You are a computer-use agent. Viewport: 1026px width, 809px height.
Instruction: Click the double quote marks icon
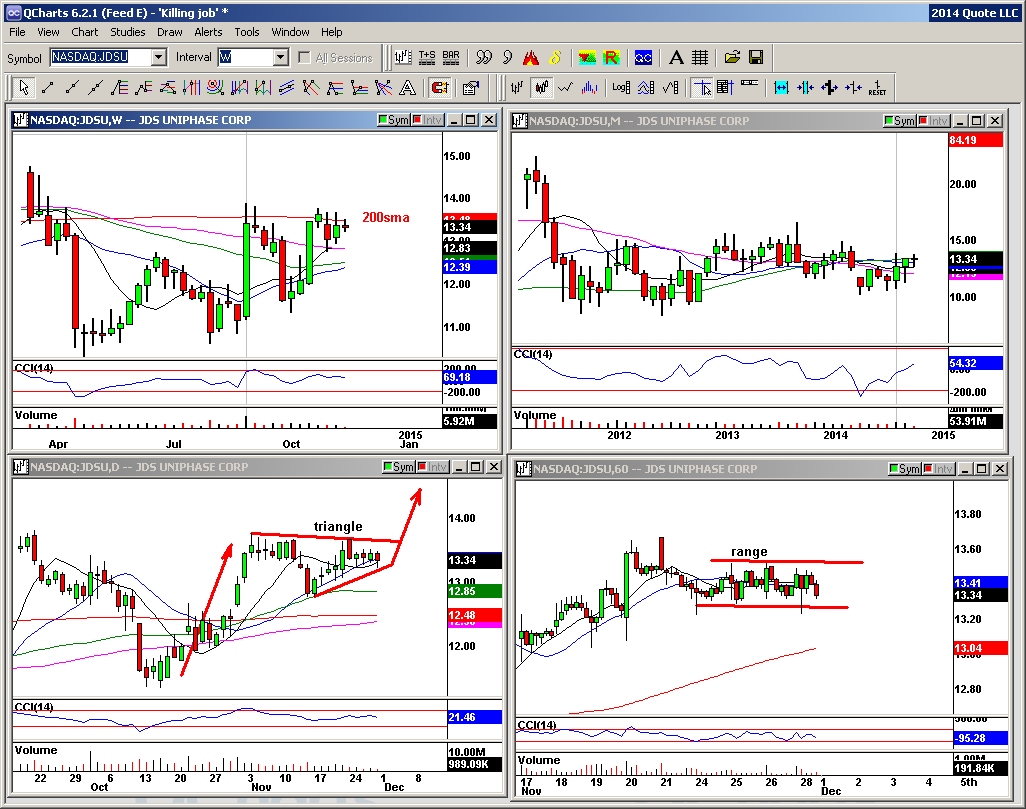click(x=484, y=58)
